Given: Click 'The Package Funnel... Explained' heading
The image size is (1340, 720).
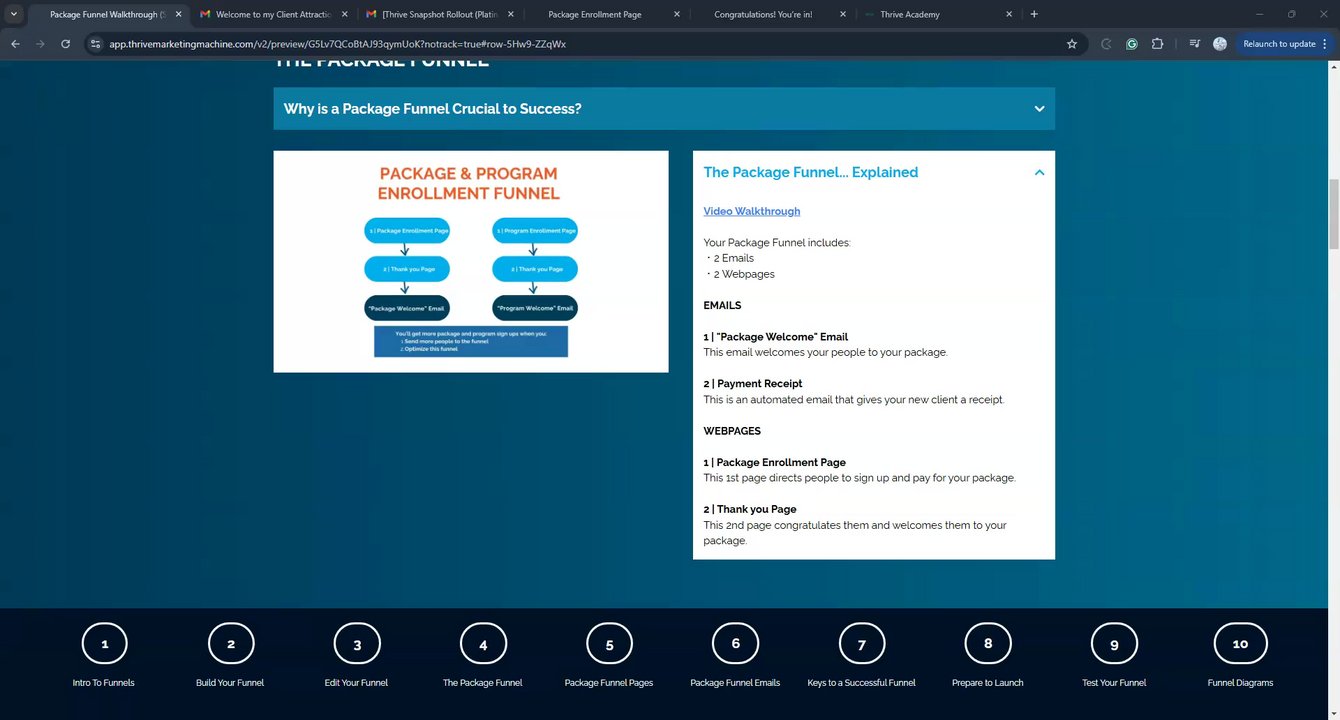Looking at the screenshot, I should pos(810,172).
